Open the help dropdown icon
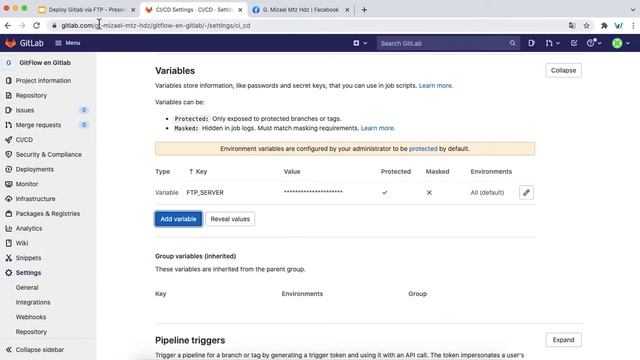 [x=594, y=43]
